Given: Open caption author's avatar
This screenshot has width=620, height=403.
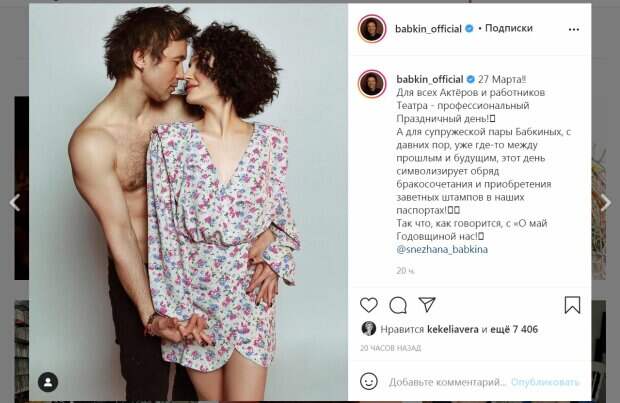Looking at the screenshot, I should (x=372, y=84).
